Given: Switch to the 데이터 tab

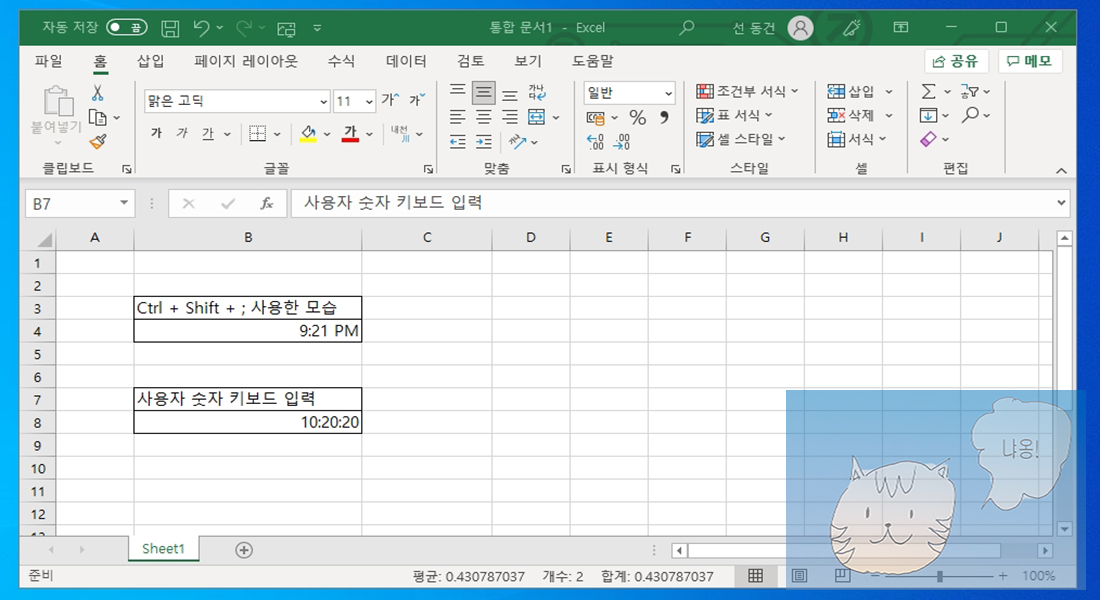Looking at the screenshot, I should [x=406, y=61].
